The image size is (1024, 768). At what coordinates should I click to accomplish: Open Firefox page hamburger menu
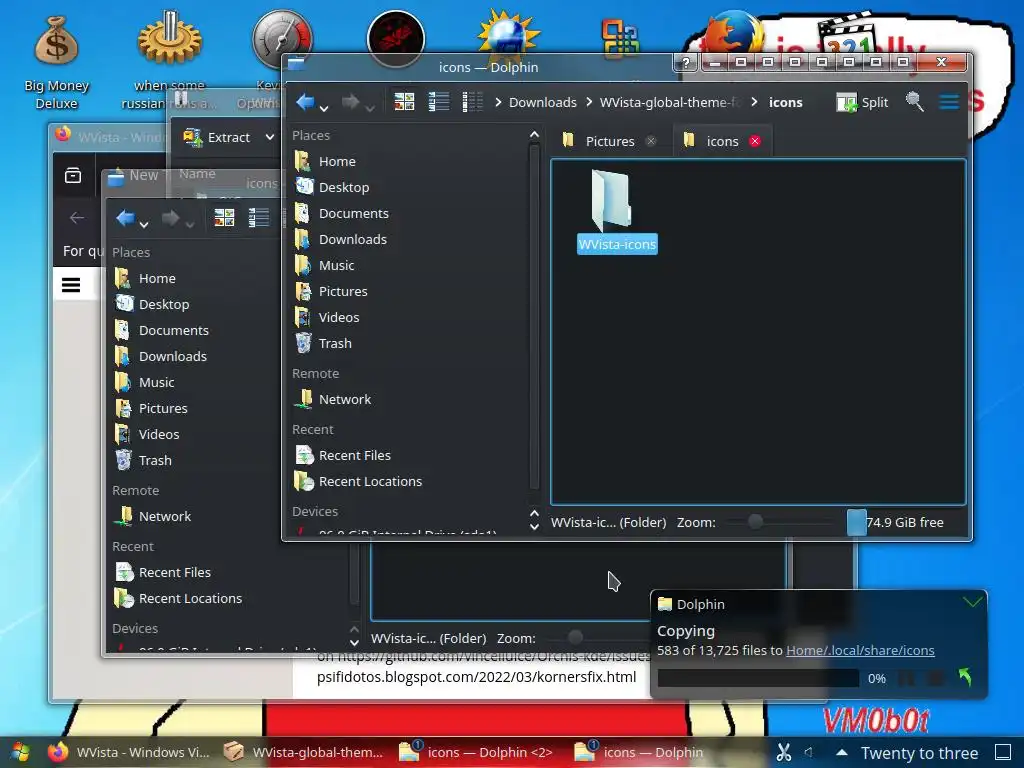pos(71,285)
